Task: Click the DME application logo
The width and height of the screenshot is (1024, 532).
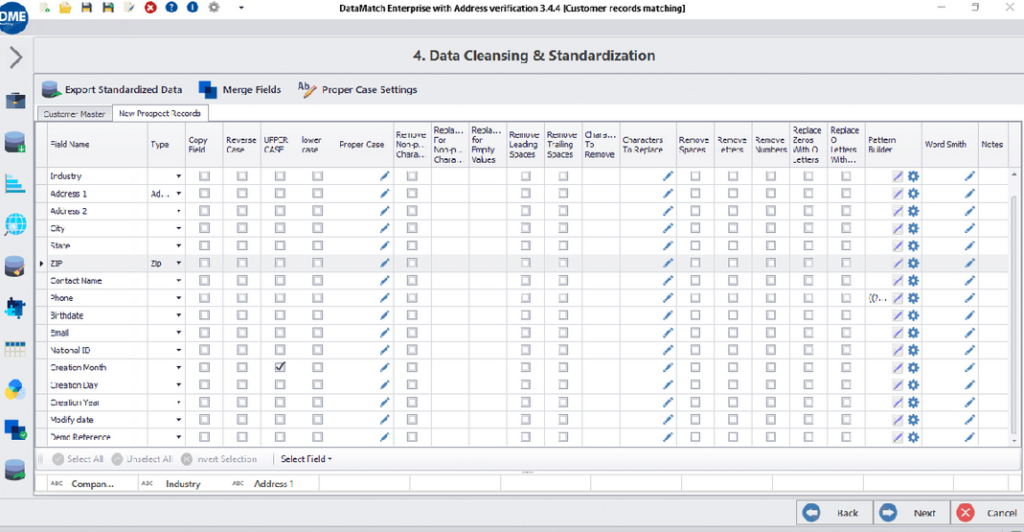Action: [13, 17]
